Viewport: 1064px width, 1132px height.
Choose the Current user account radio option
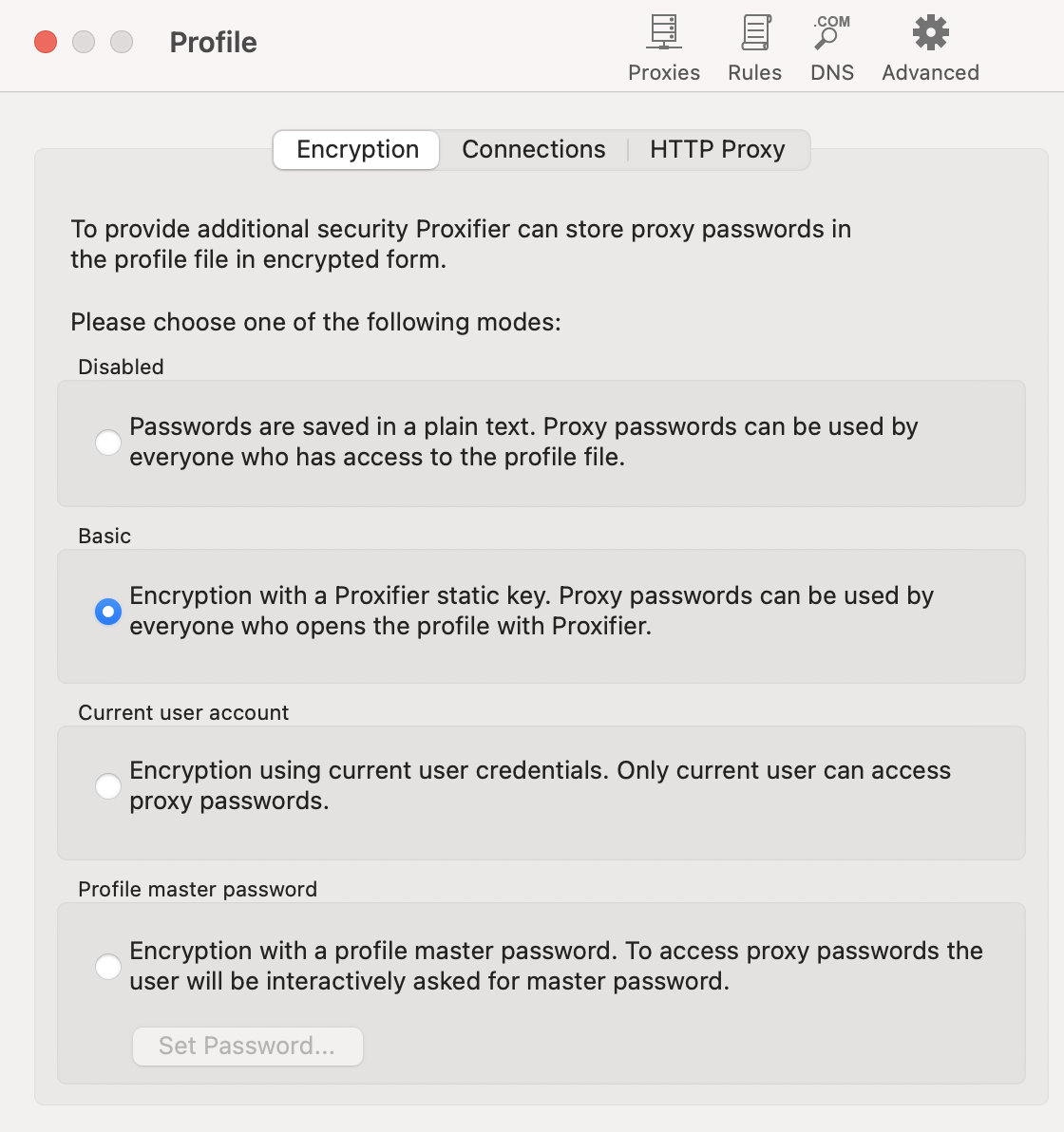point(108,786)
